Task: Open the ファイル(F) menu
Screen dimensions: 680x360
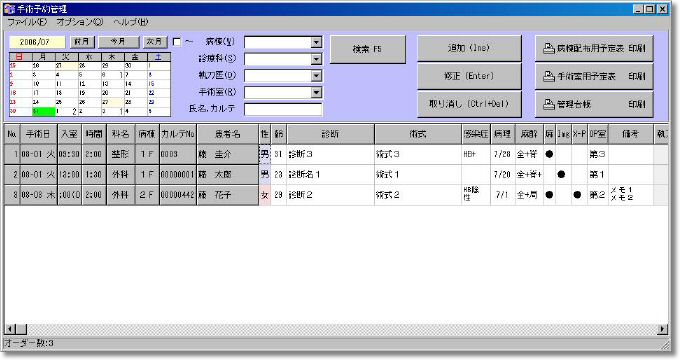Action: (x=27, y=22)
